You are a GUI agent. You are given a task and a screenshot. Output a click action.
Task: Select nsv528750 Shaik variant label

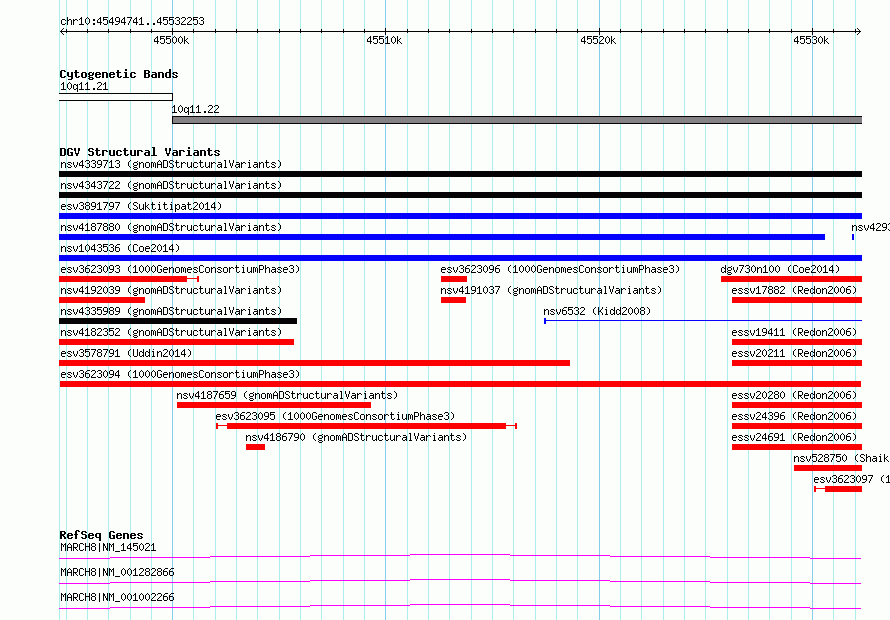click(x=841, y=458)
